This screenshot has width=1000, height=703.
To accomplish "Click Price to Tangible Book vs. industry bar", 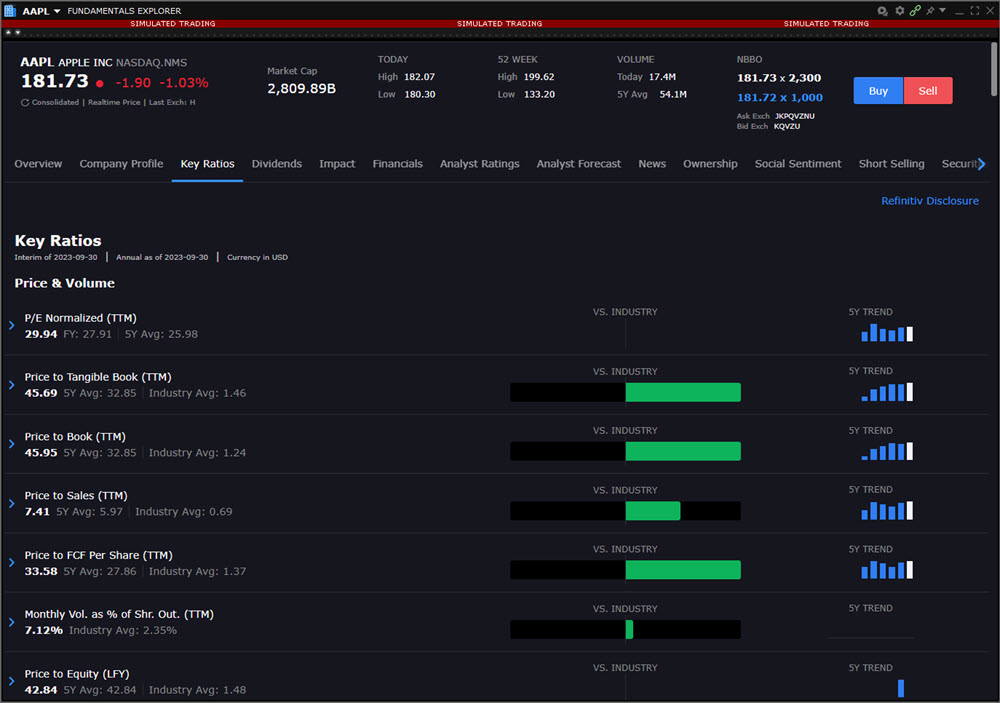I will click(626, 392).
